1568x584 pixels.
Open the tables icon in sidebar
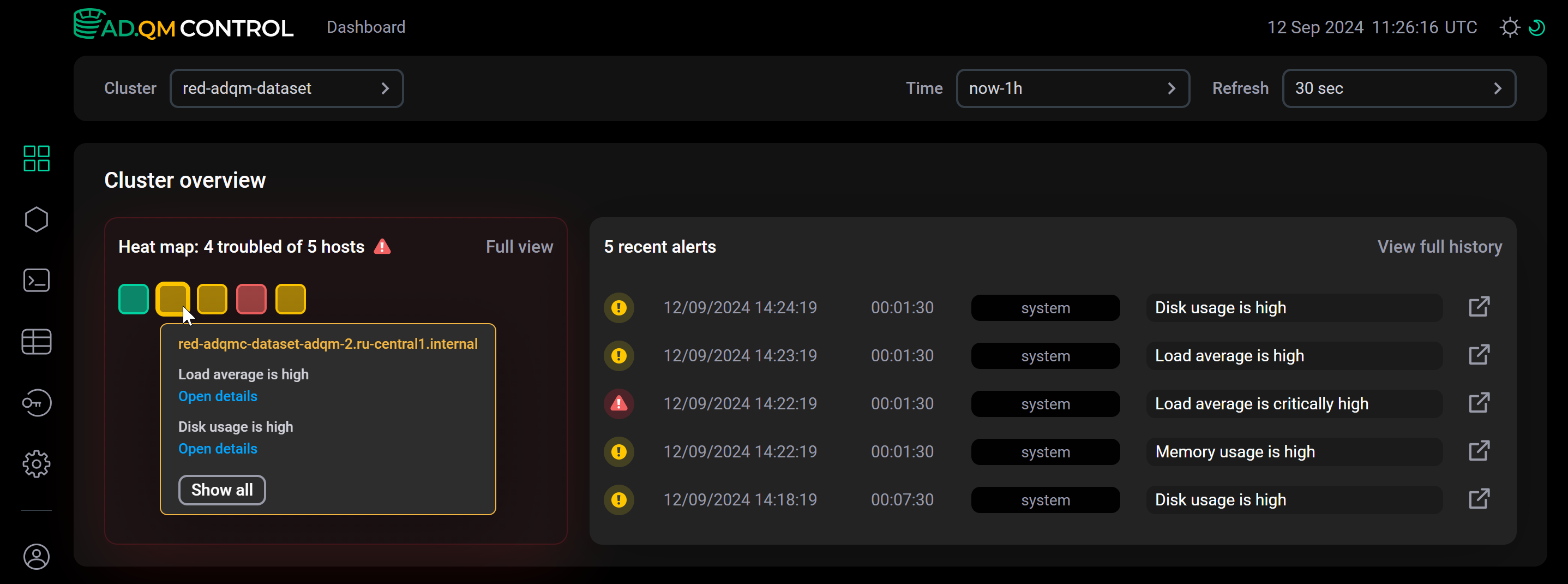36,342
